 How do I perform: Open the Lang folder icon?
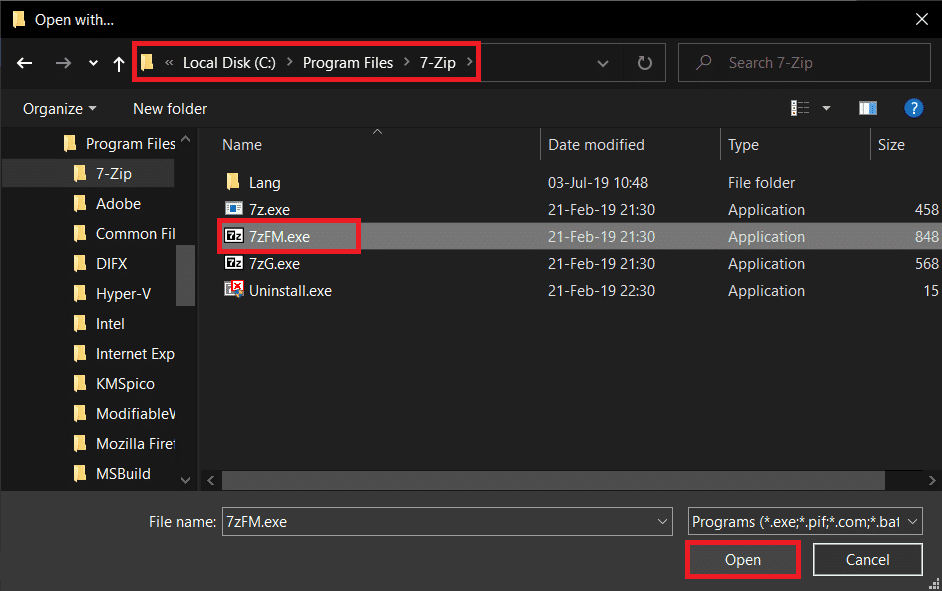pos(235,182)
